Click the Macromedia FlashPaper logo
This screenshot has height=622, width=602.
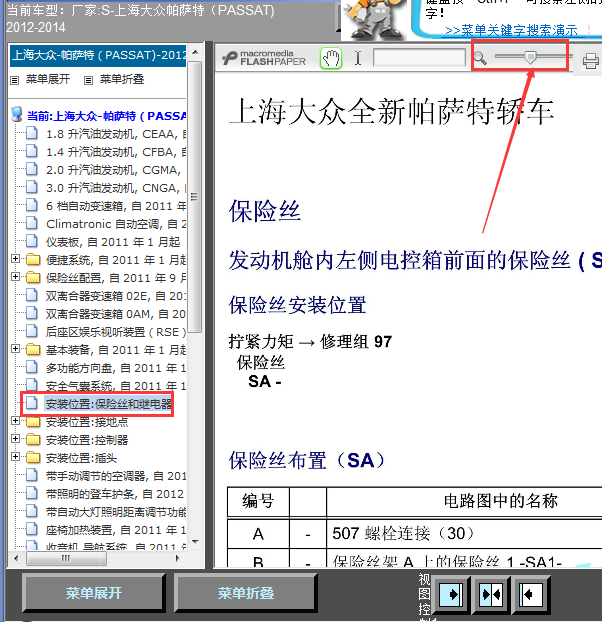(x=264, y=58)
